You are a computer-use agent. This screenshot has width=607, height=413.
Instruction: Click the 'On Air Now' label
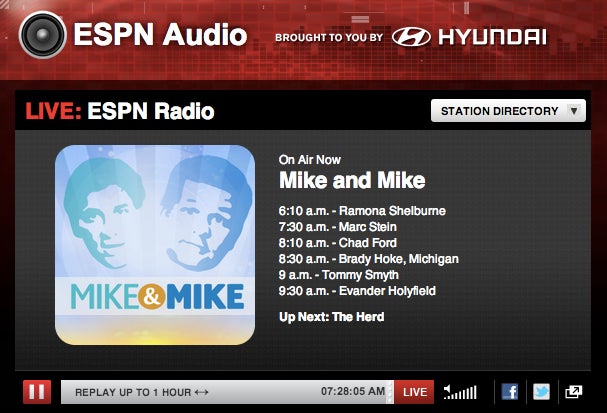(x=310, y=160)
